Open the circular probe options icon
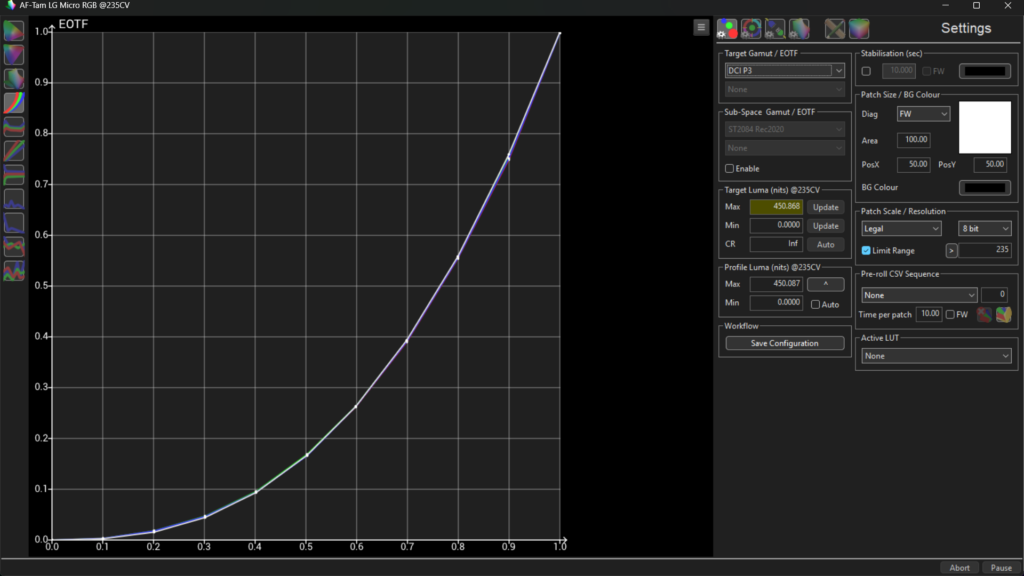Viewport: 1024px width, 576px height. (751, 29)
